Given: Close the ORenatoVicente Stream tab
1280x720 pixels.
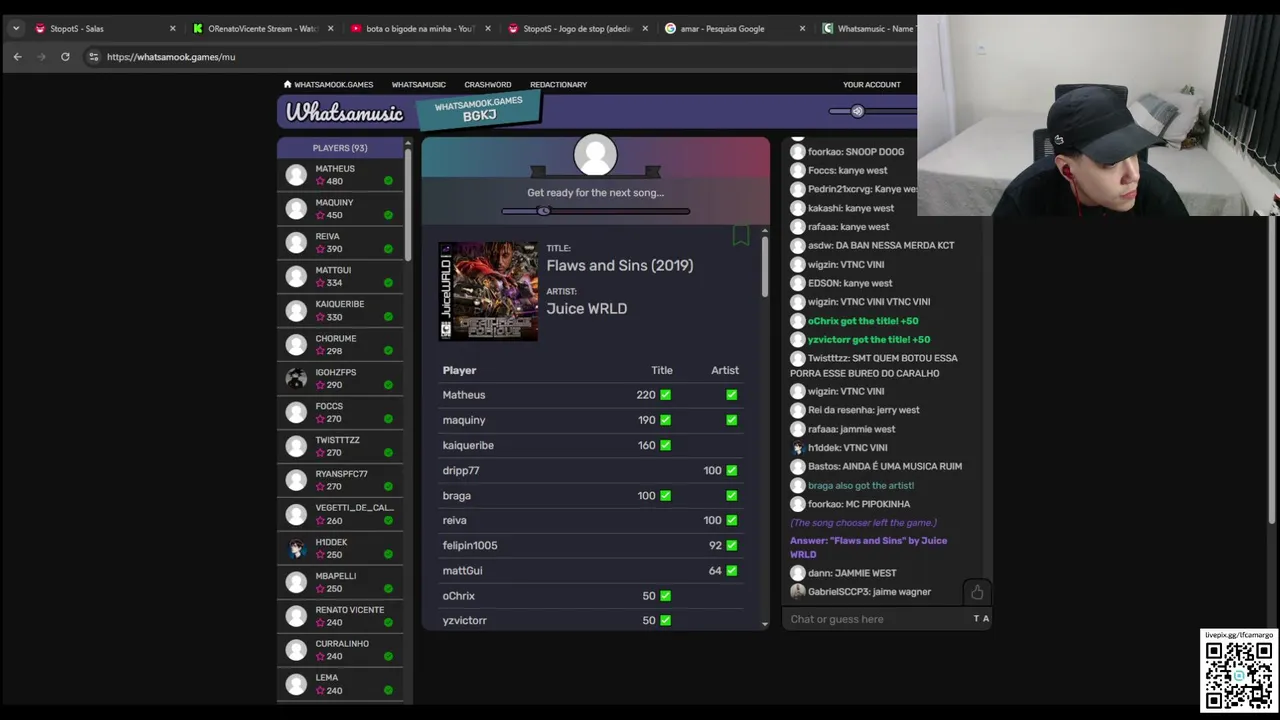Looking at the screenshot, I should (x=330, y=28).
